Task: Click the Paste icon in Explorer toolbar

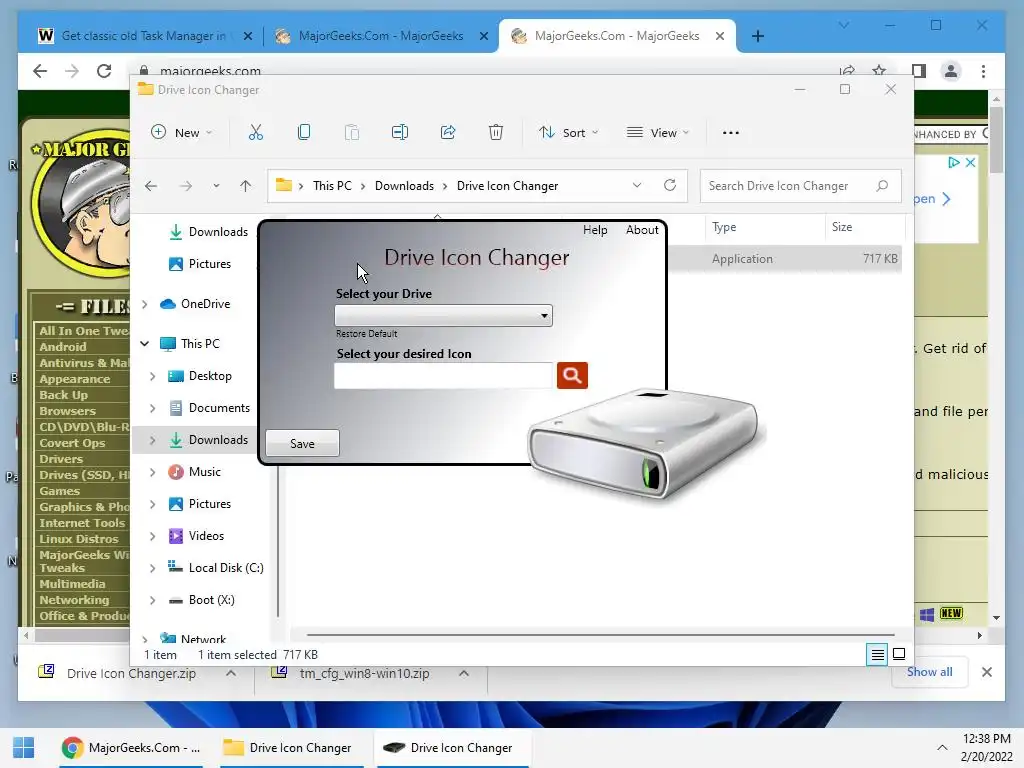Action: coord(352,133)
